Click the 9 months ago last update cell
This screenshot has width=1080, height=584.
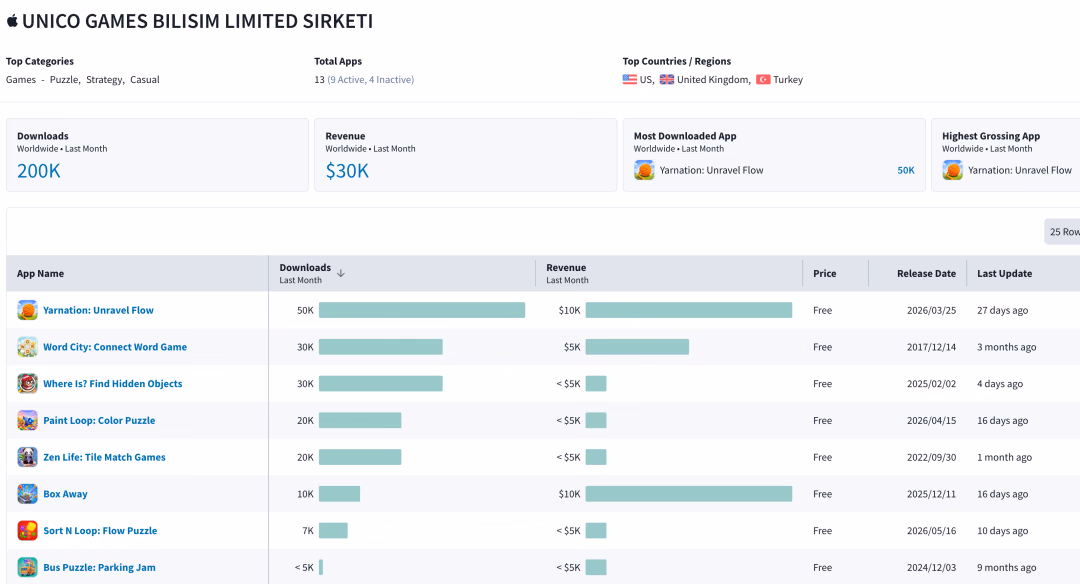1006,567
